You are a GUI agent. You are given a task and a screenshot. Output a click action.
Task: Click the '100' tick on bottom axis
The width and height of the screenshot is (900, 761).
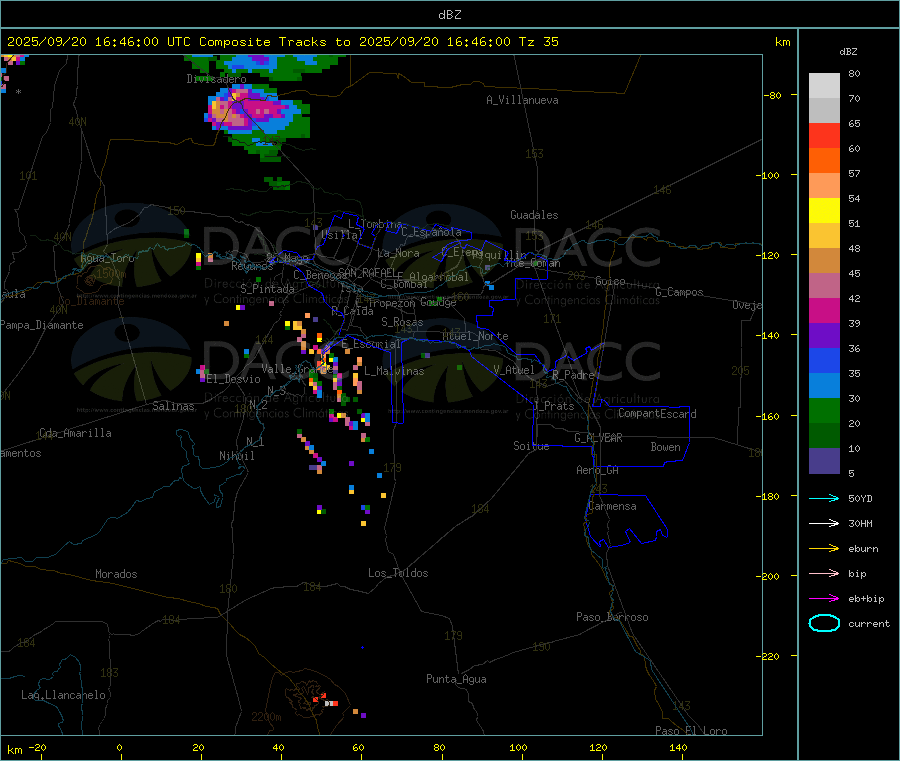tap(518, 747)
